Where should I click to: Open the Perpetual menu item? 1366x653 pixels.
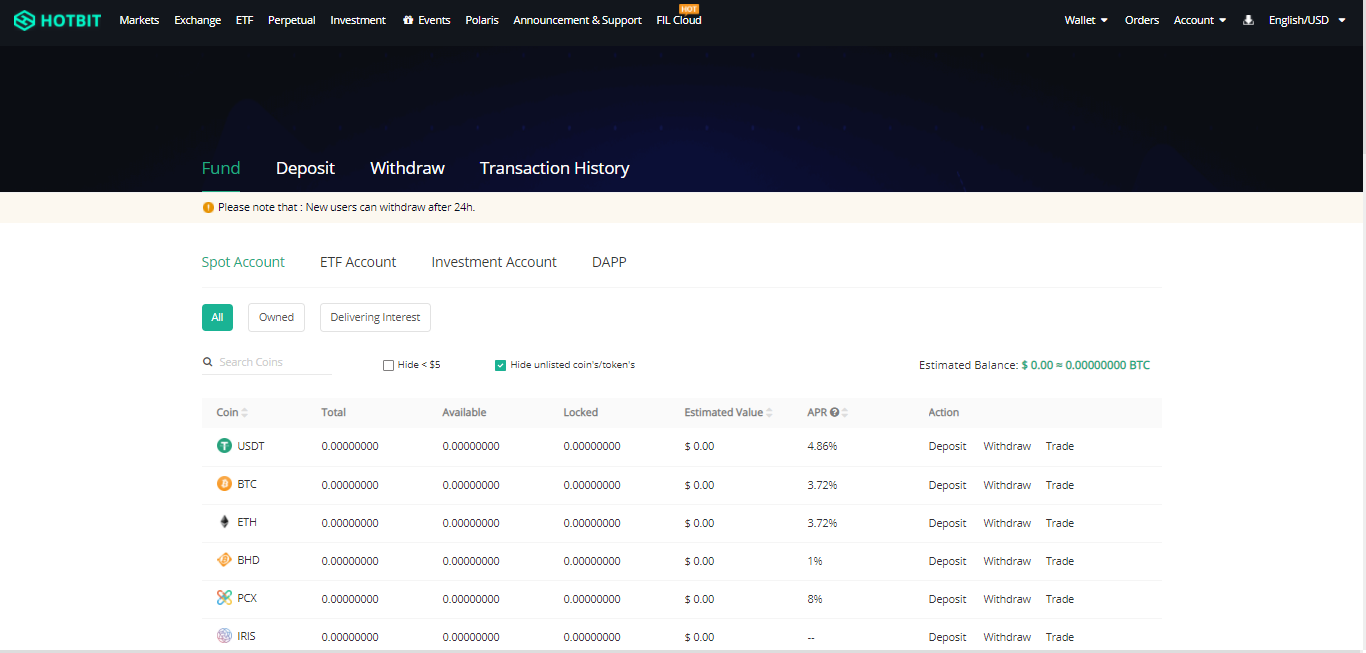pyautogui.click(x=292, y=20)
